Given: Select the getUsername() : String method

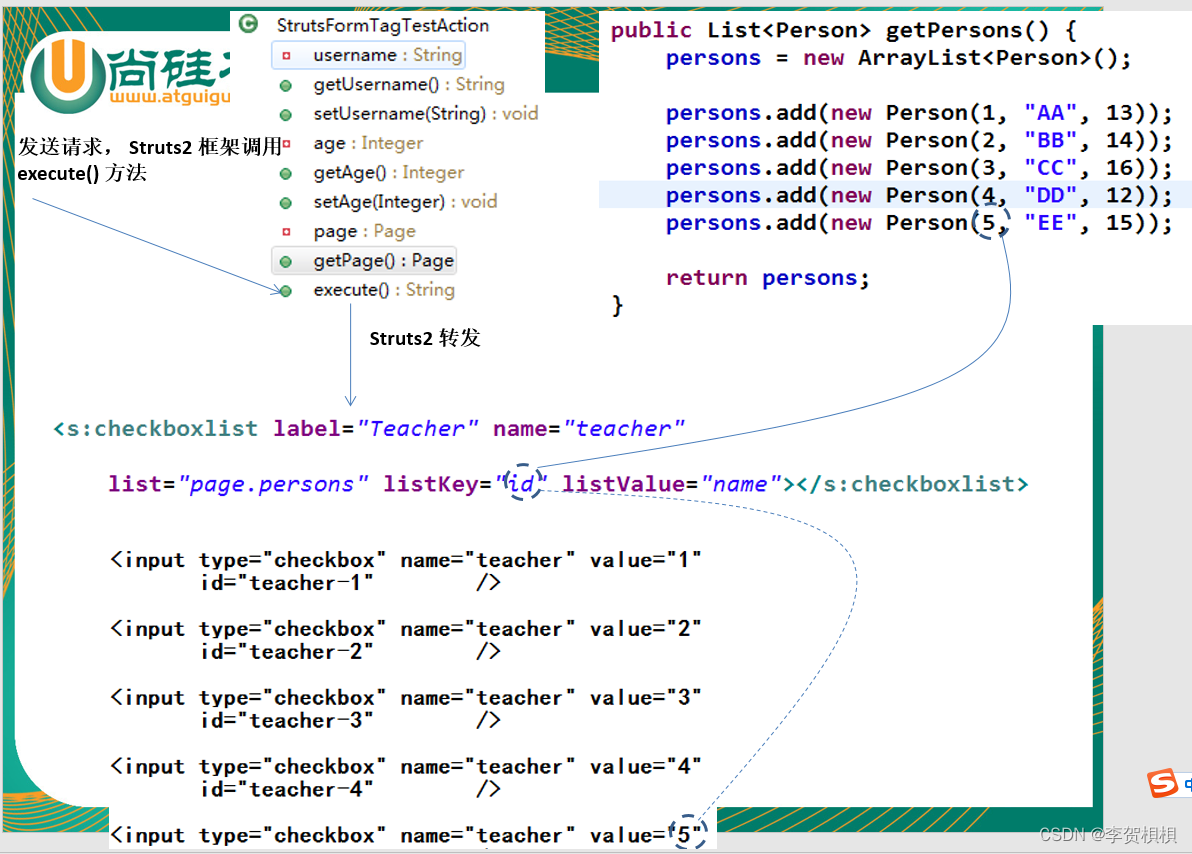Looking at the screenshot, I should [409, 85].
